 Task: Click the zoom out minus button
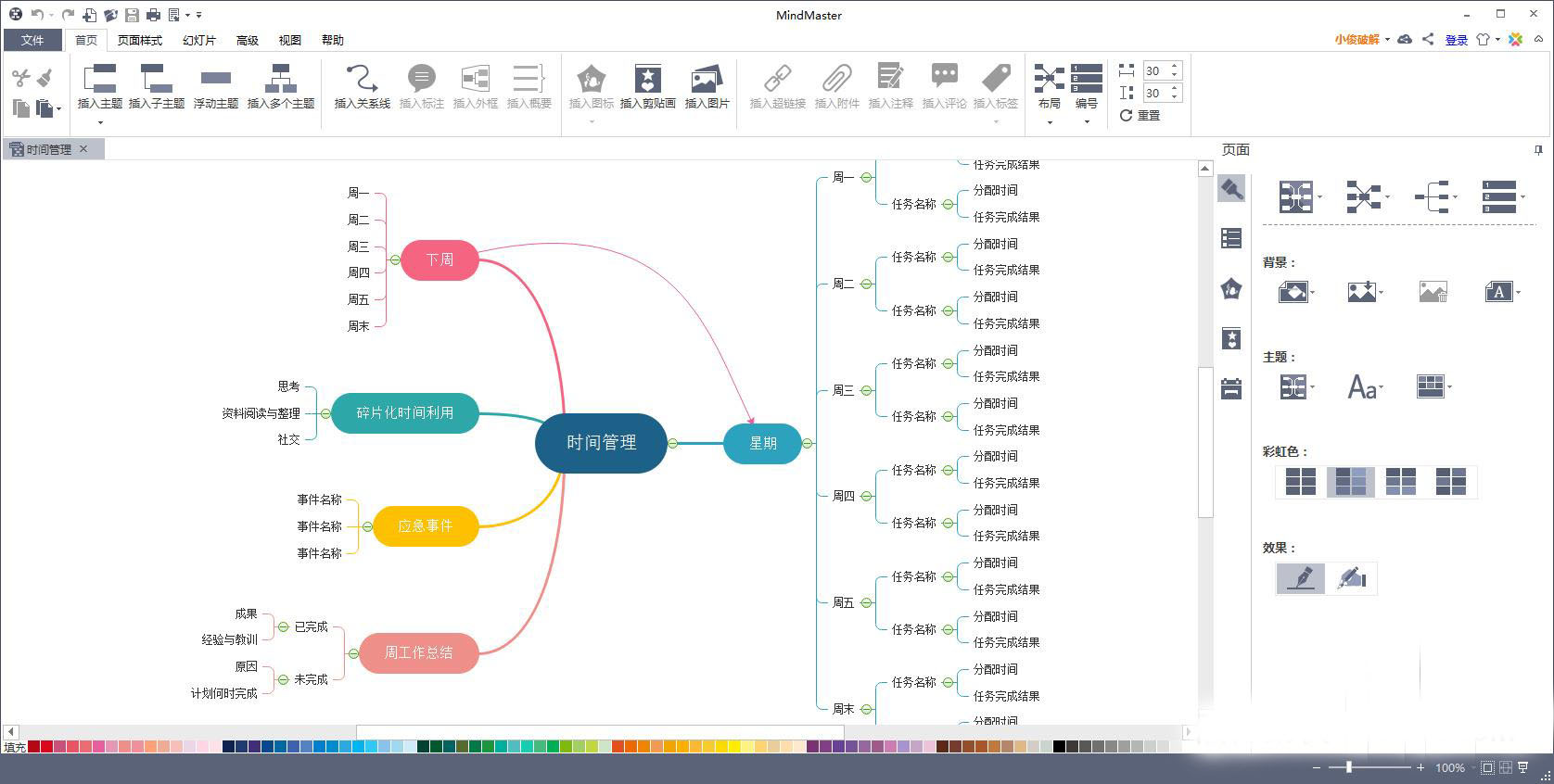(x=1317, y=767)
